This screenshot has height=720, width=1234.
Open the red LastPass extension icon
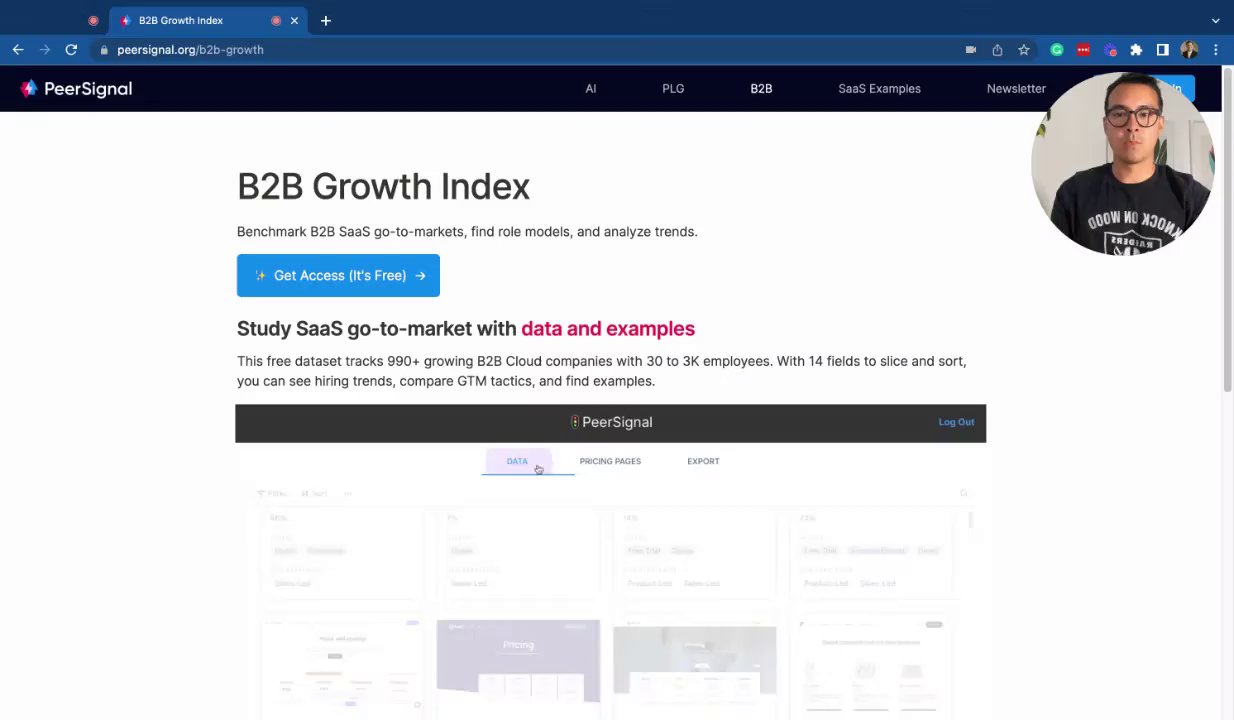click(x=1083, y=50)
